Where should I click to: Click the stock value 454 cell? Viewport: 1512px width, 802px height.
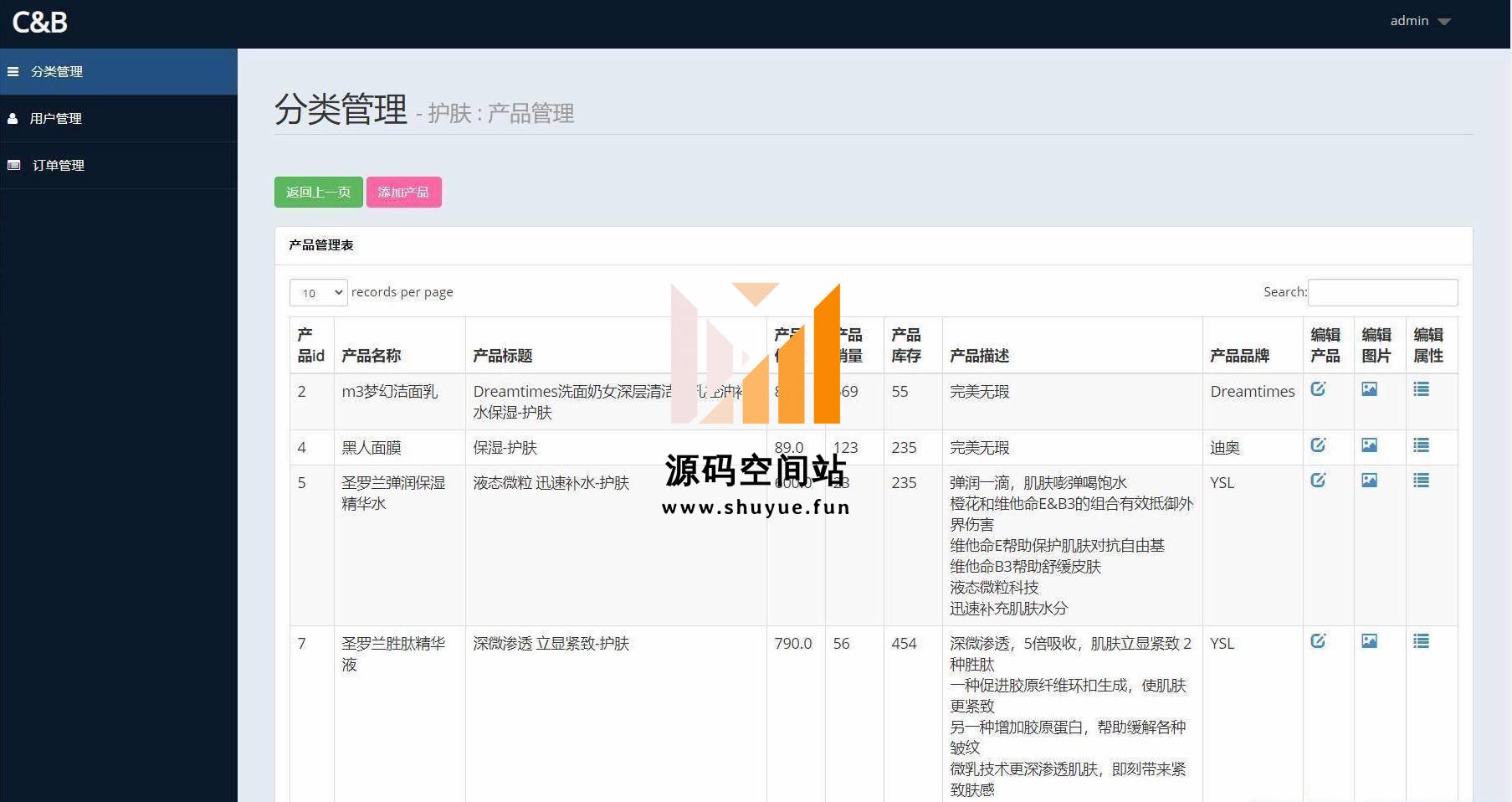(x=913, y=714)
